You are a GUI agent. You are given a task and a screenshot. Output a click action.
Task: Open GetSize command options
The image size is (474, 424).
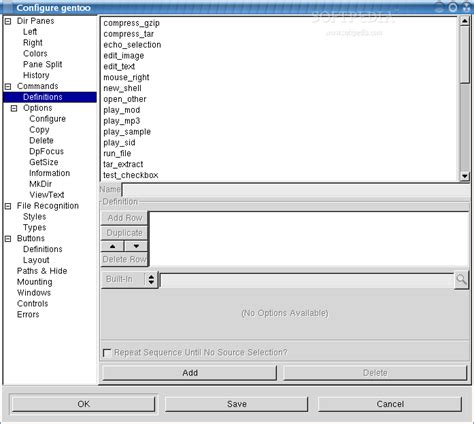[x=44, y=162]
